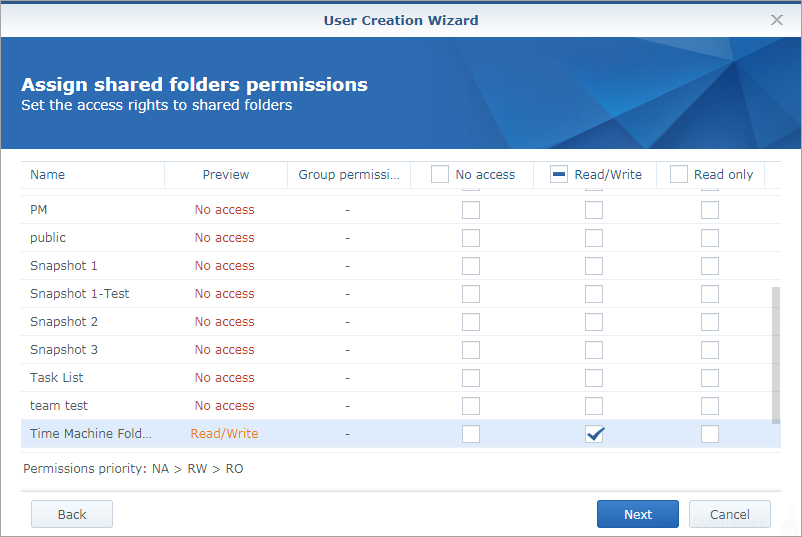
Task: Click the folder list vertical scrollbar
Action: tap(775, 355)
